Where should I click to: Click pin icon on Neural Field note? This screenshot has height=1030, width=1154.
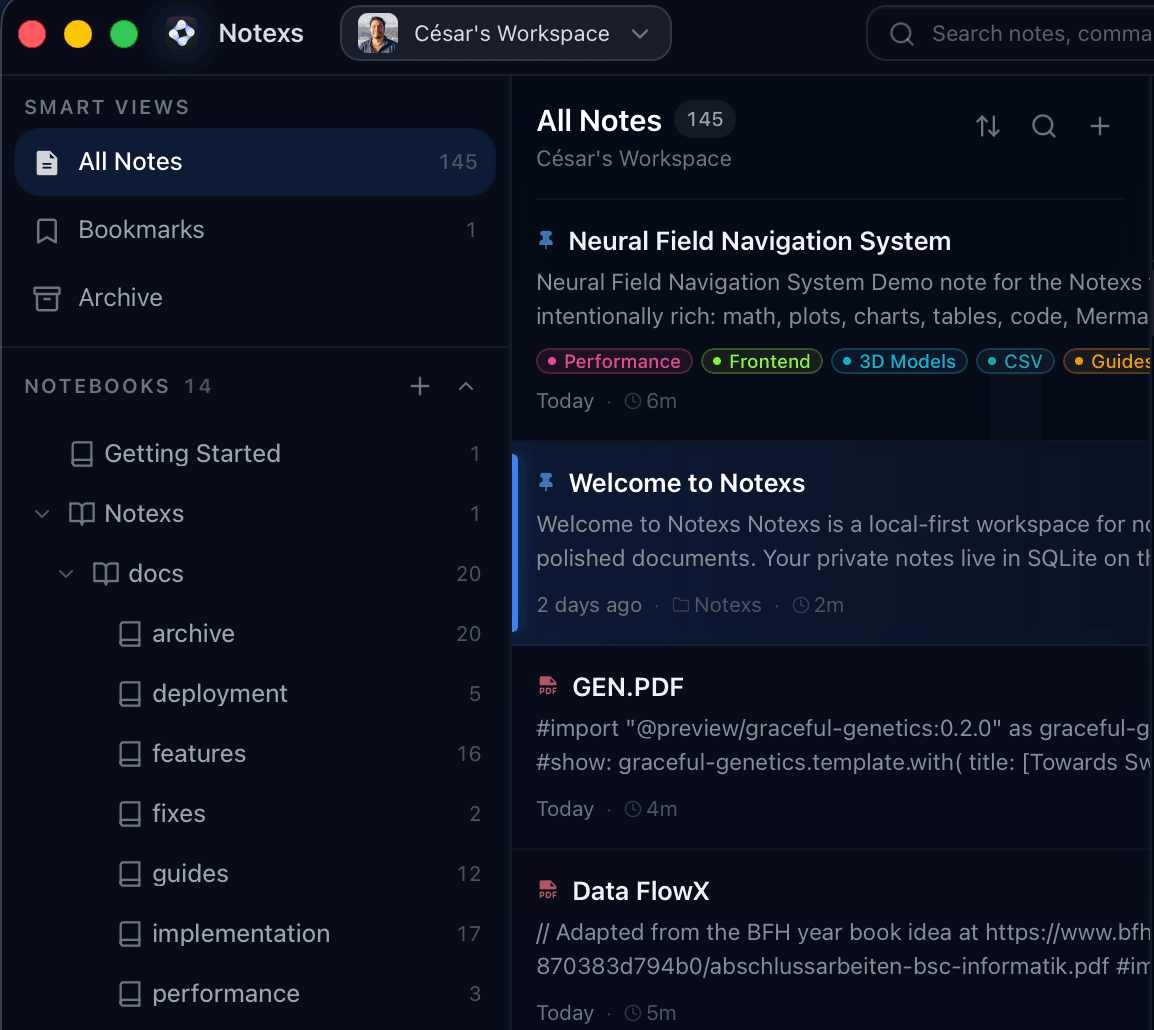tap(546, 240)
